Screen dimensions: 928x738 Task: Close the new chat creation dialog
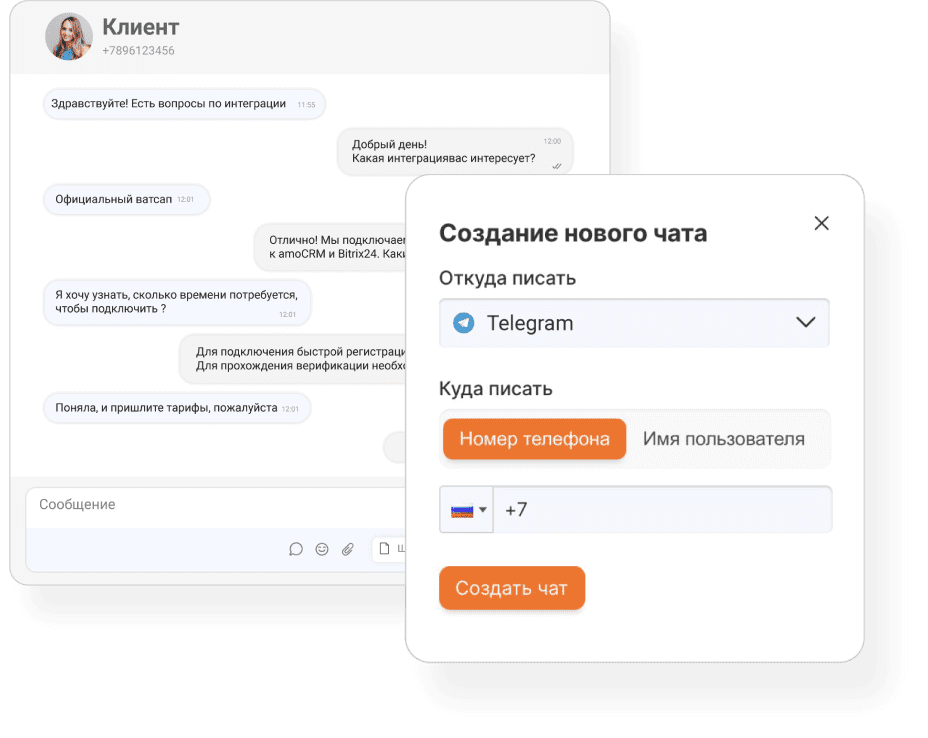click(x=821, y=223)
